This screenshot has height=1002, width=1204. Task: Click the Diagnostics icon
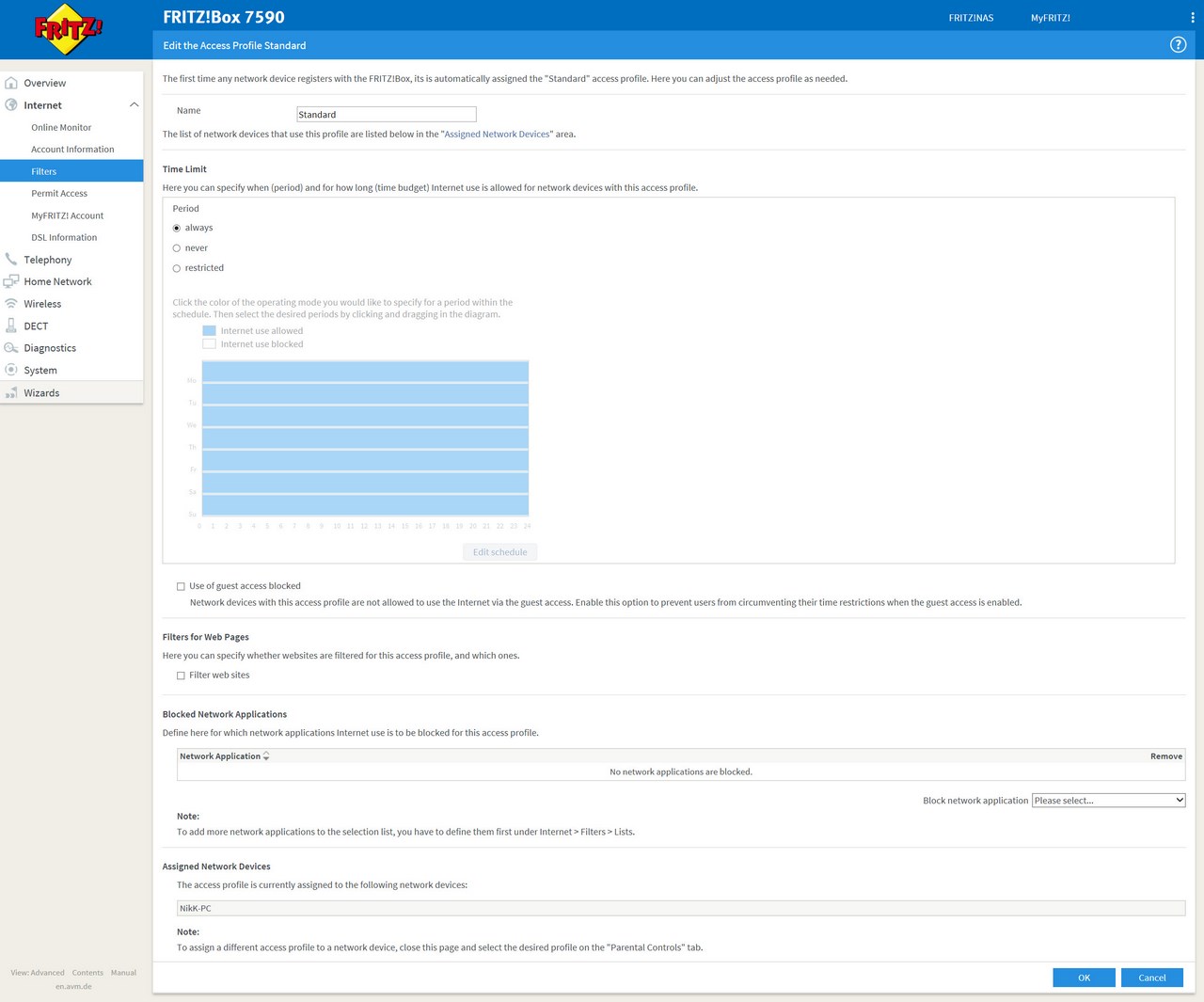(x=11, y=348)
